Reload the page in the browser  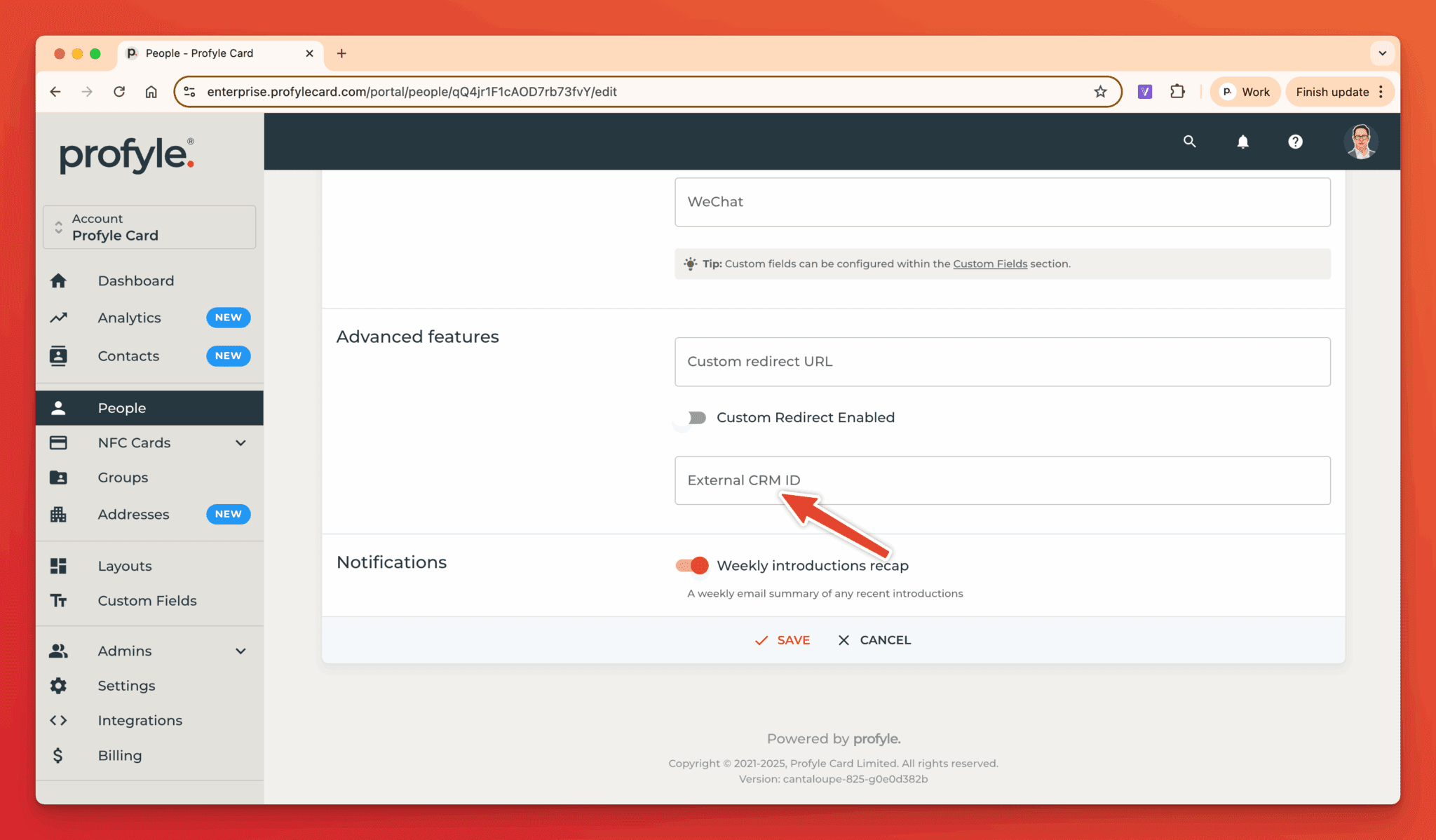click(119, 92)
